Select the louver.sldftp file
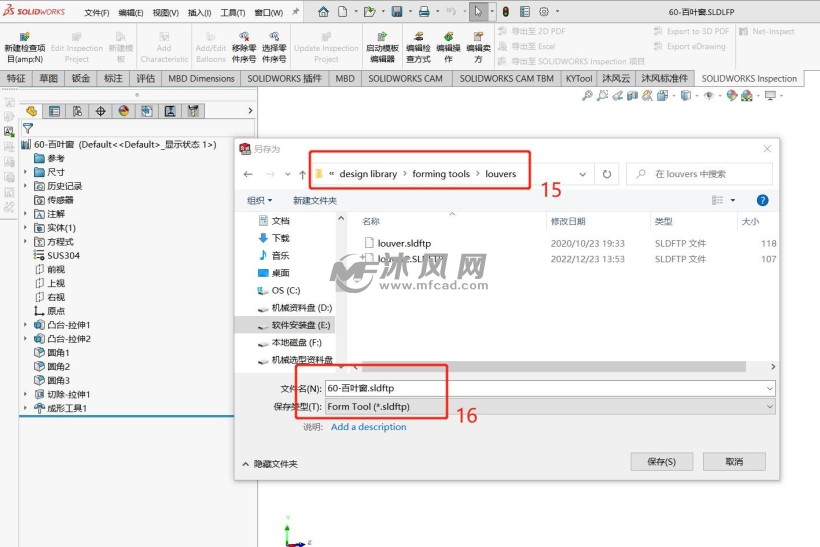This screenshot has height=547, width=820. coord(404,243)
